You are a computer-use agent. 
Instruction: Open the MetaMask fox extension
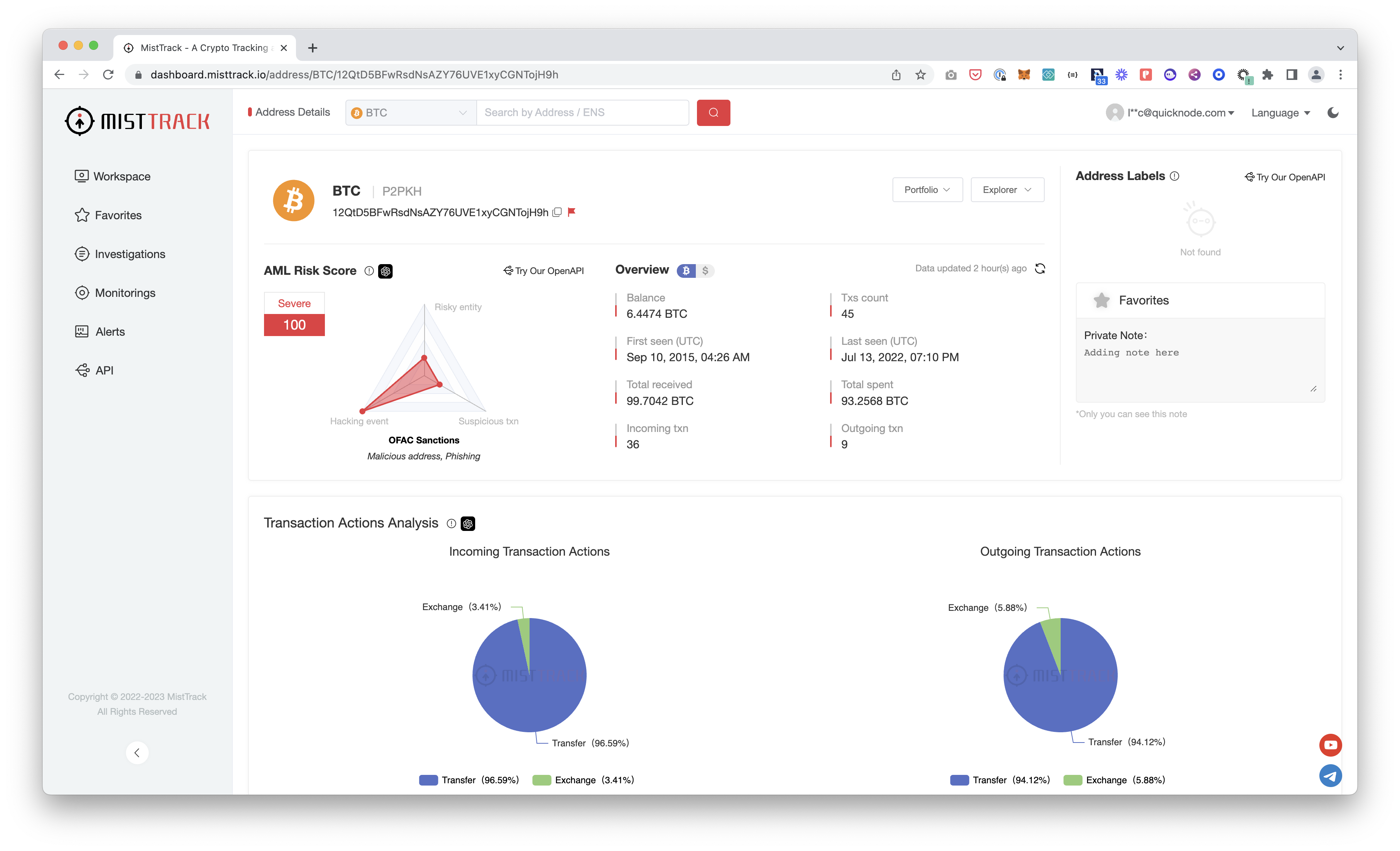coord(1023,75)
